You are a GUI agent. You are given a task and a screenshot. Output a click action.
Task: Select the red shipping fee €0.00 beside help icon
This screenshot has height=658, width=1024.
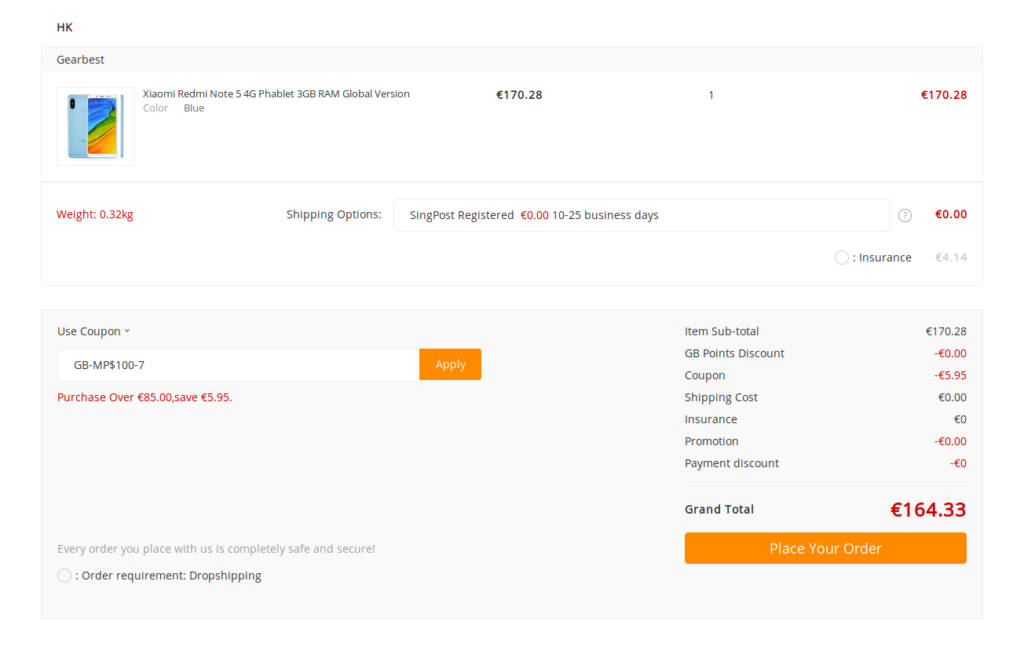click(x=951, y=215)
